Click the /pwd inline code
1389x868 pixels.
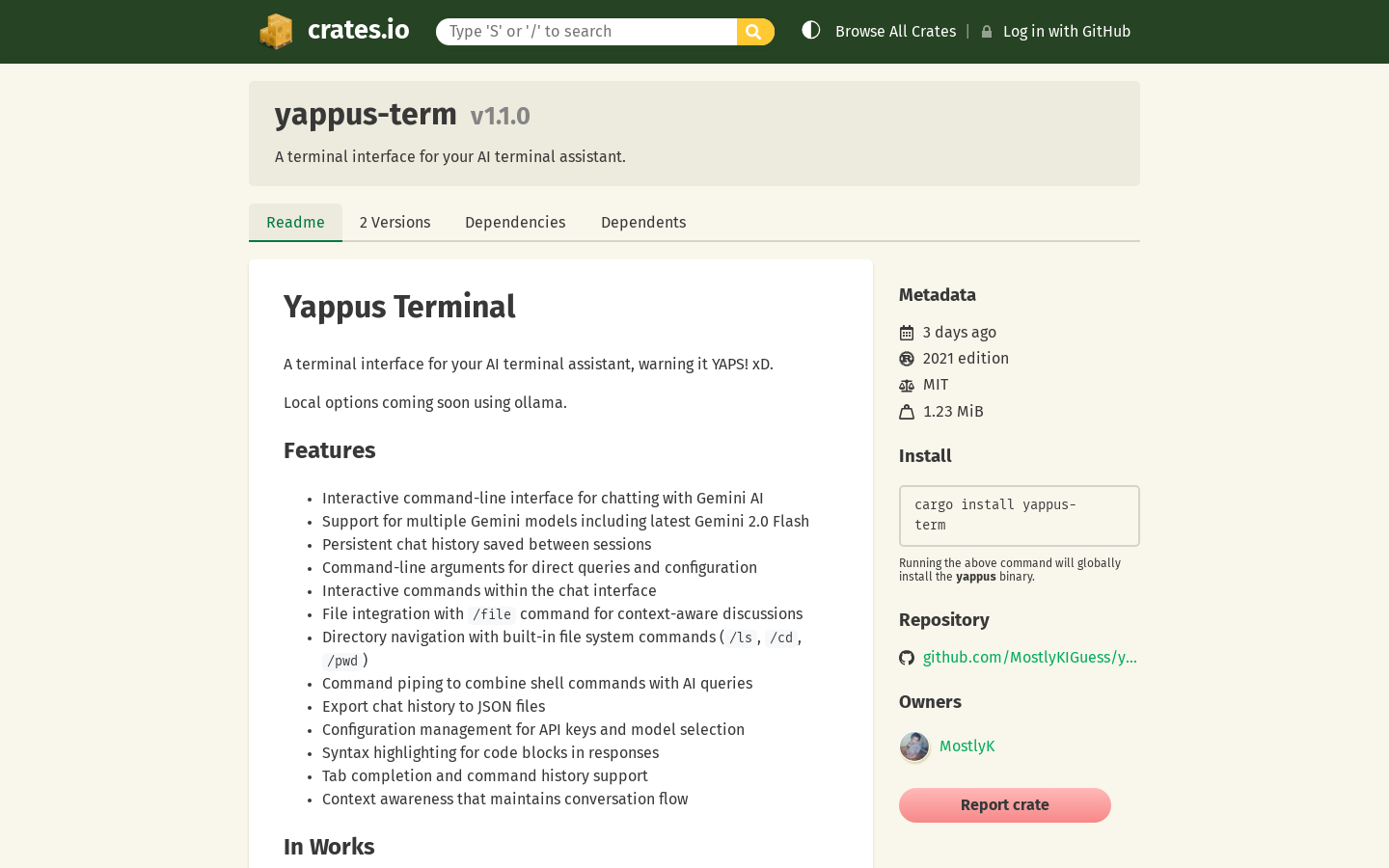[342, 661]
